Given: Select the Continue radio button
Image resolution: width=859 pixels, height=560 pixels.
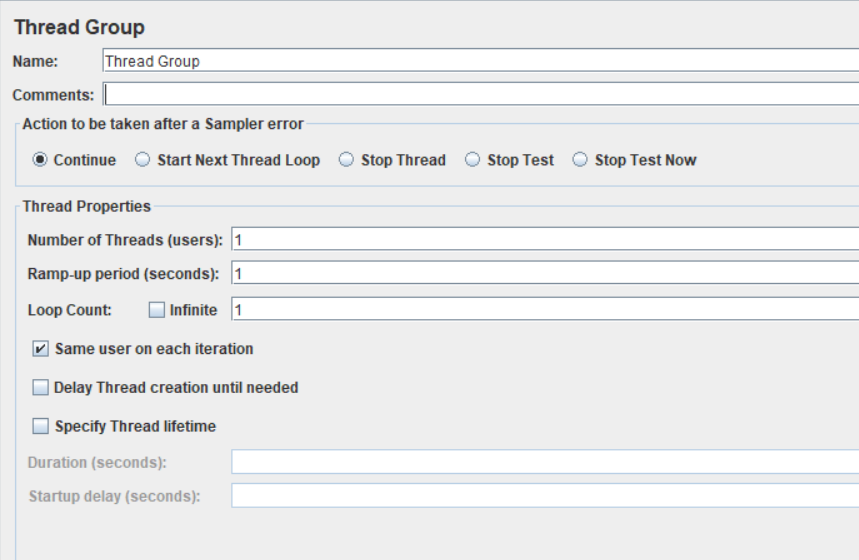Looking at the screenshot, I should coord(40,160).
